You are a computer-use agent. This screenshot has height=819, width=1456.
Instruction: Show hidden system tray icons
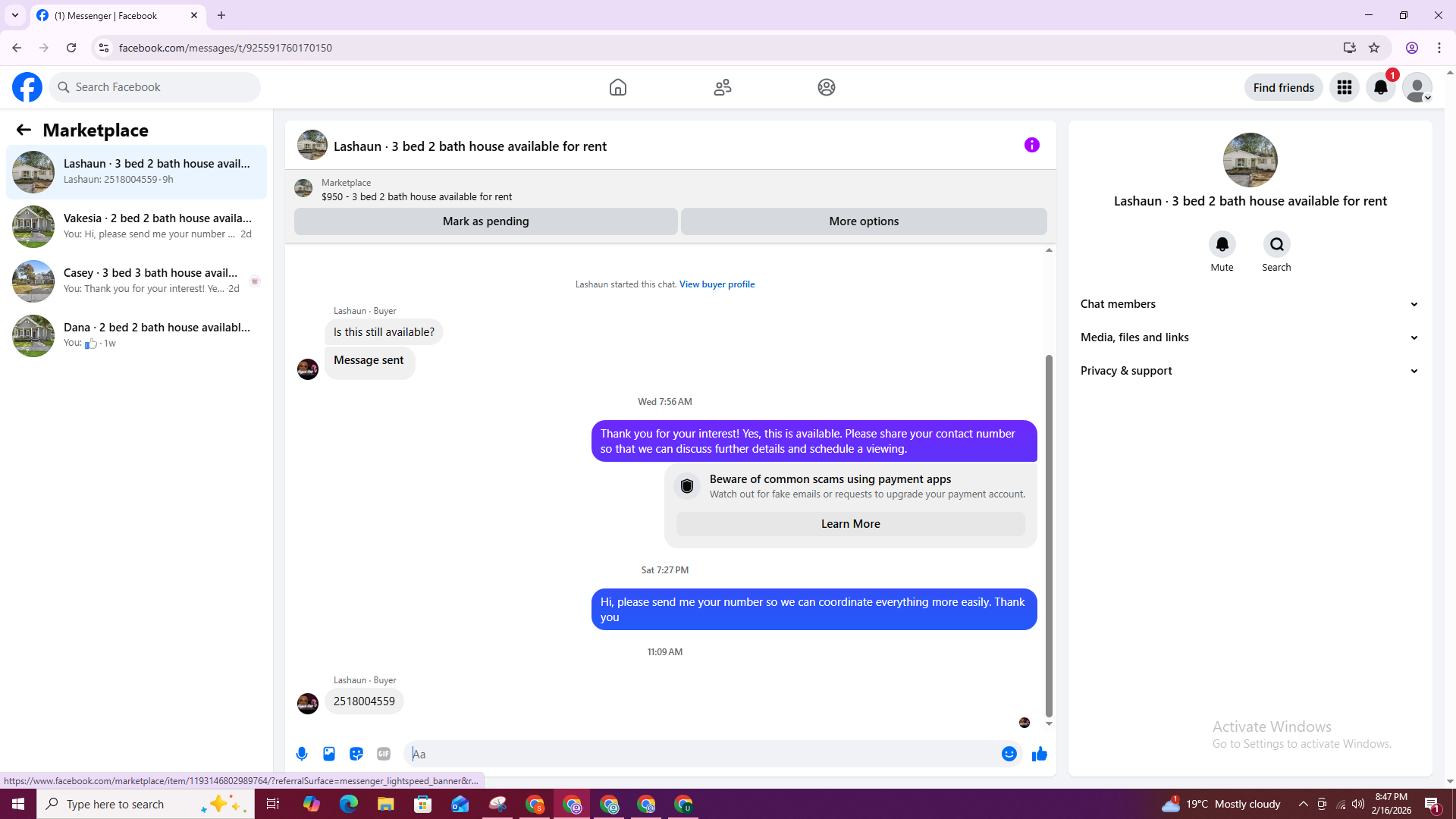pyautogui.click(x=1304, y=804)
